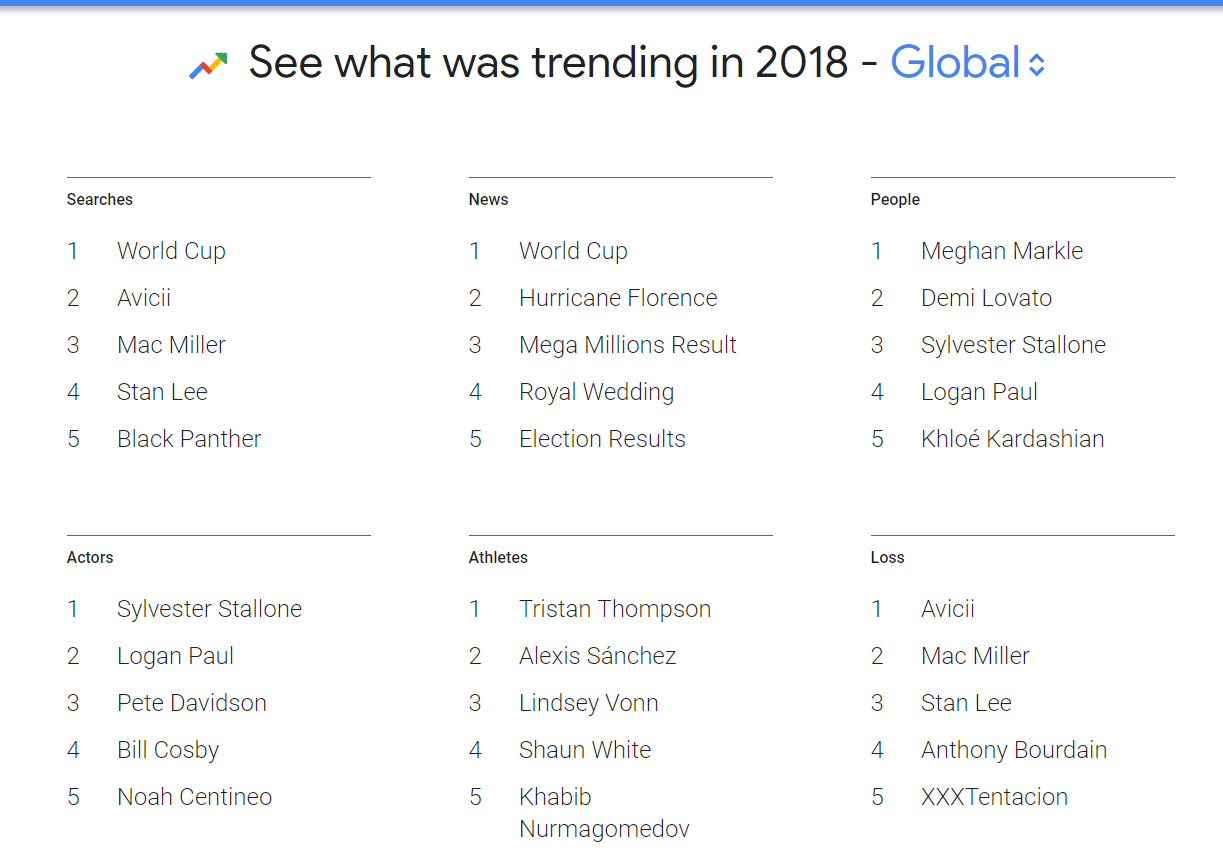Click XXXTentacion in Loss list
The width and height of the screenshot is (1223, 866).
[995, 797]
